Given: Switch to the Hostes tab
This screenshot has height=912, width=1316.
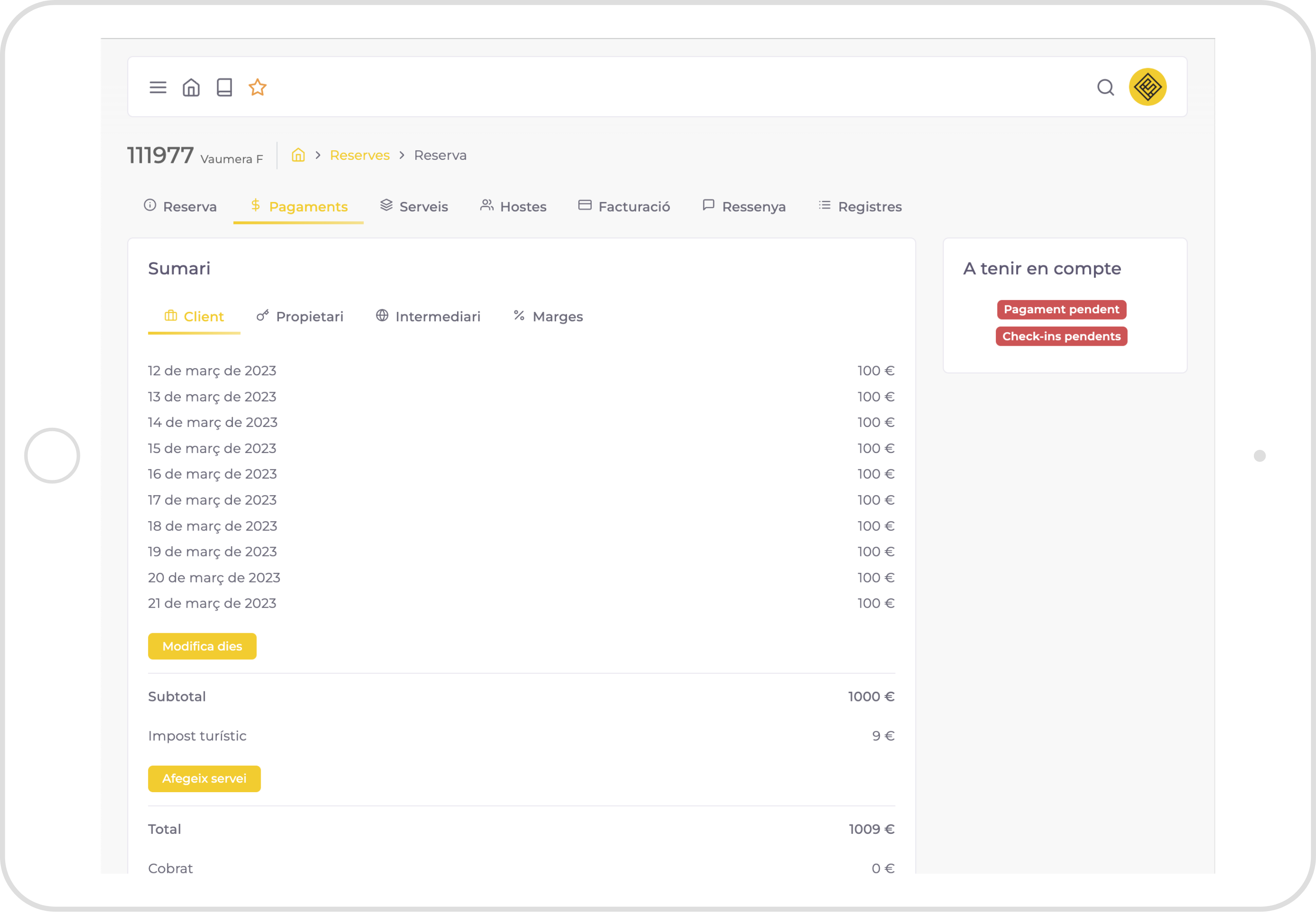Looking at the screenshot, I should [x=514, y=206].
